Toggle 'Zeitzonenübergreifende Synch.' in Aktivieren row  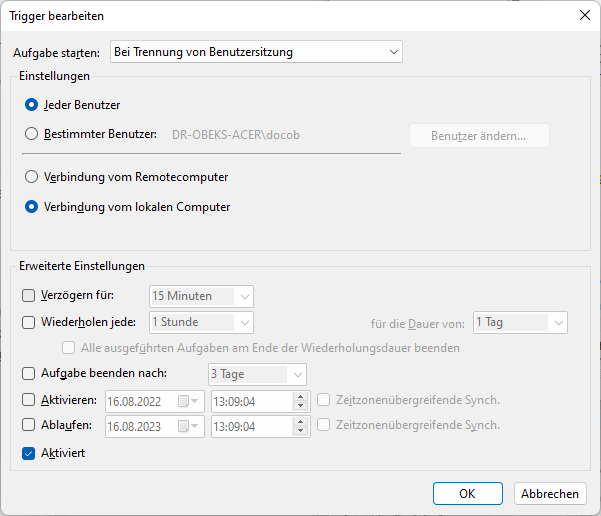click(323, 400)
